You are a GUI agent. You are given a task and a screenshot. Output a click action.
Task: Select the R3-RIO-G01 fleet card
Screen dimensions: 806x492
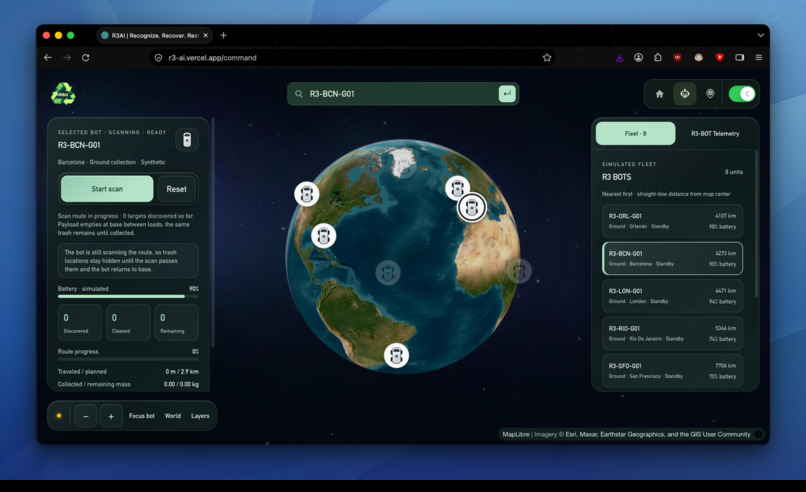point(672,334)
